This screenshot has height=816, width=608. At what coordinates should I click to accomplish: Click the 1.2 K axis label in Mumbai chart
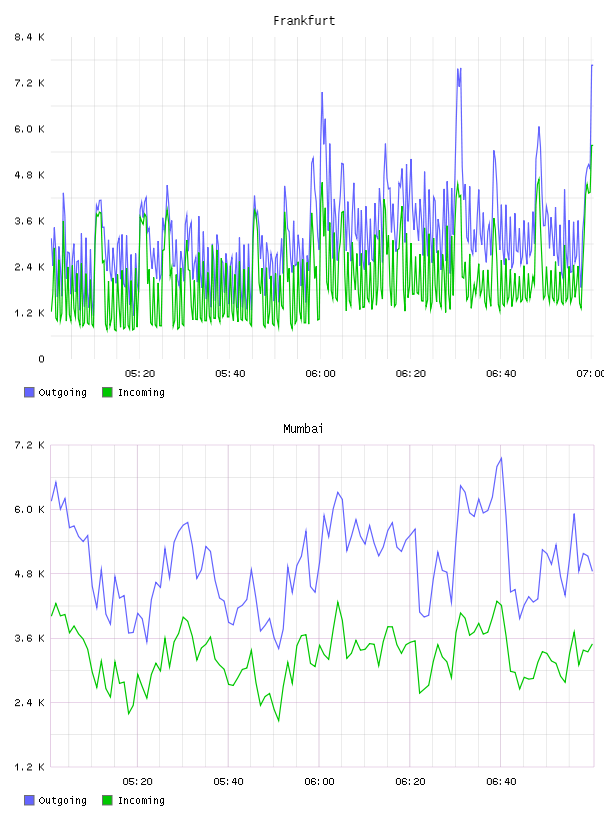tap(29, 767)
